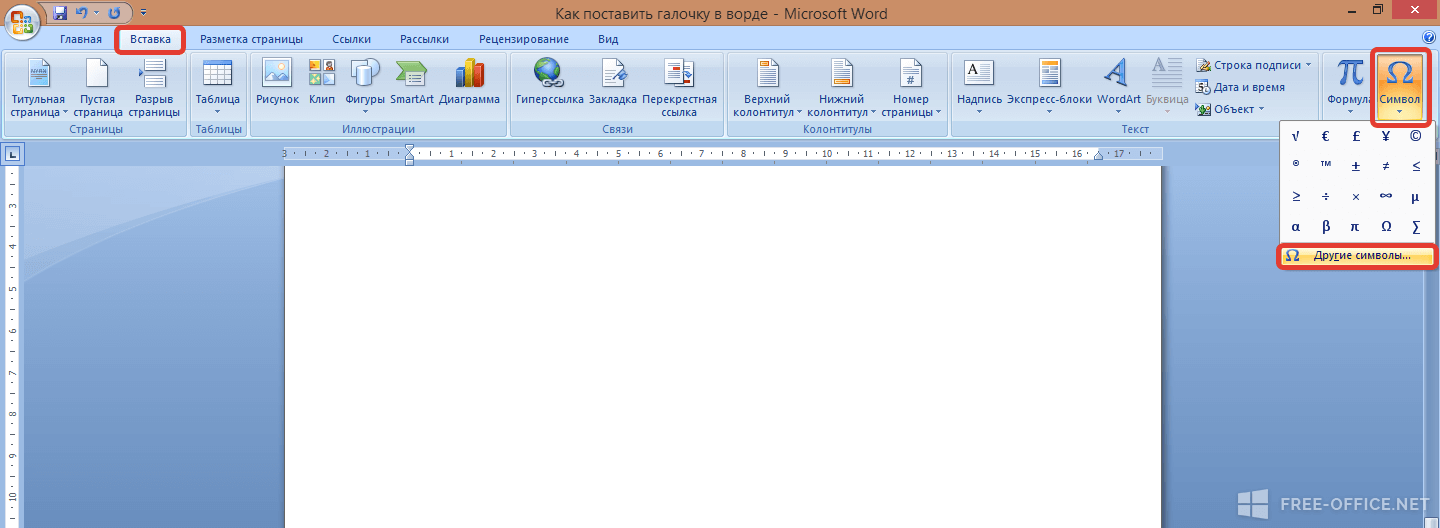
Task: Insert the division ÷ symbol
Action: click(x=1326, y=197)
